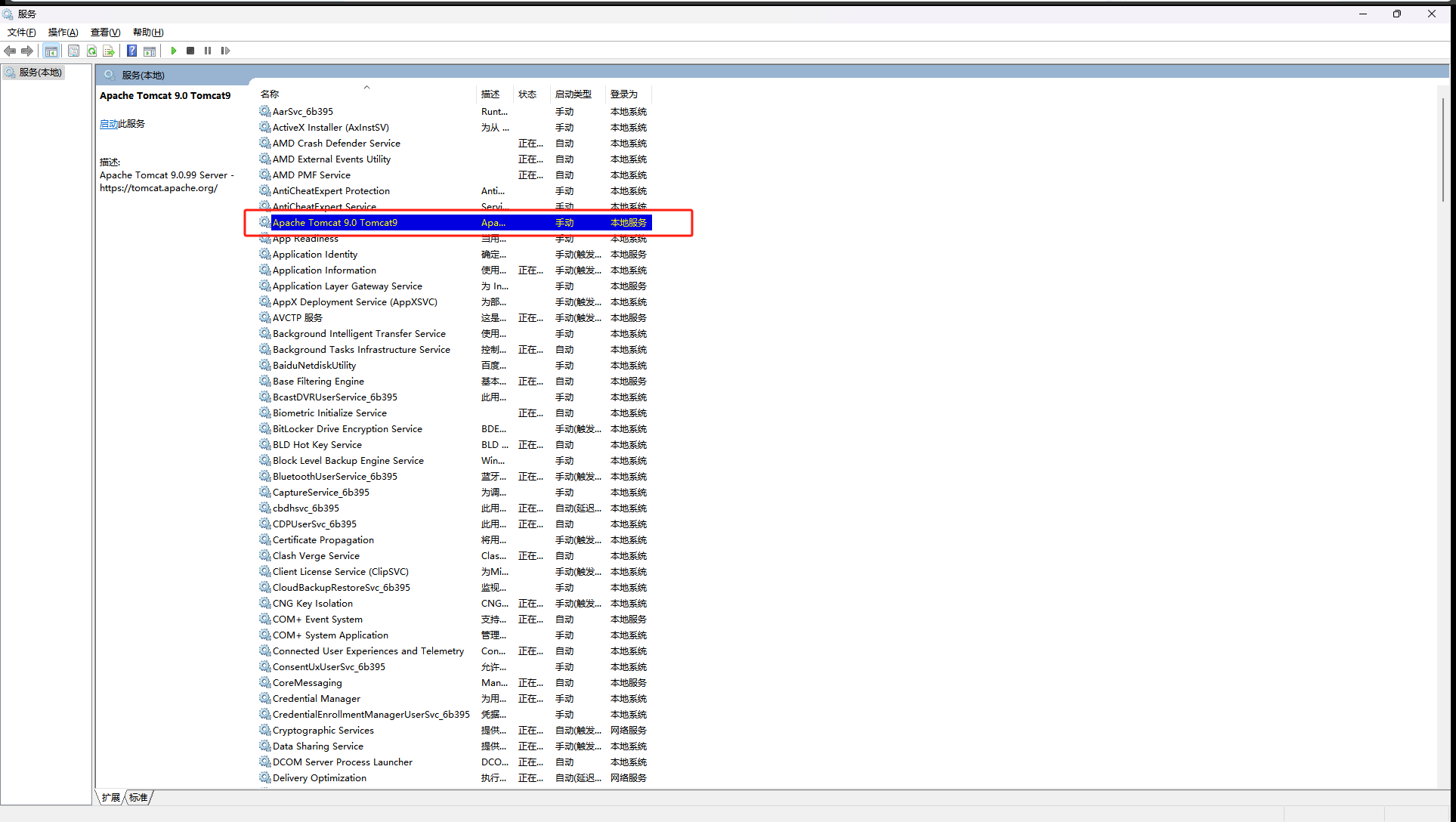
Task: Open Help via blue question icon
Action: pyautogui.click(x=131, y=51)
